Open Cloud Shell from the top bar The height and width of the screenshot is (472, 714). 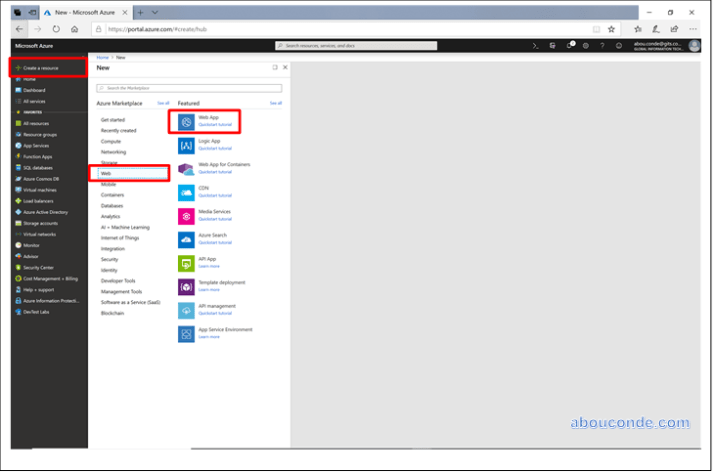click(537, 45)
